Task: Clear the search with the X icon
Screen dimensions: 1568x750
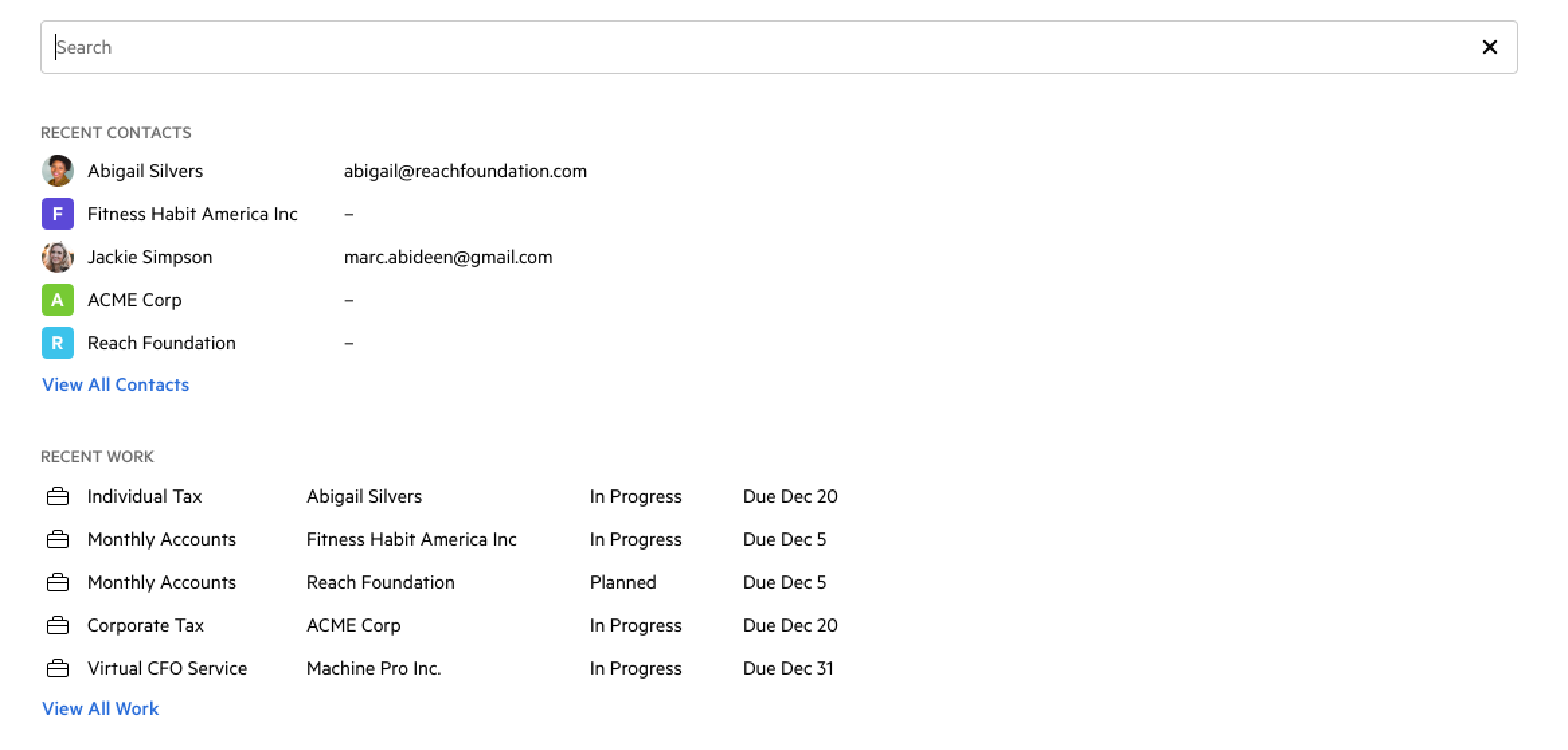Action: pos(1489,47)
